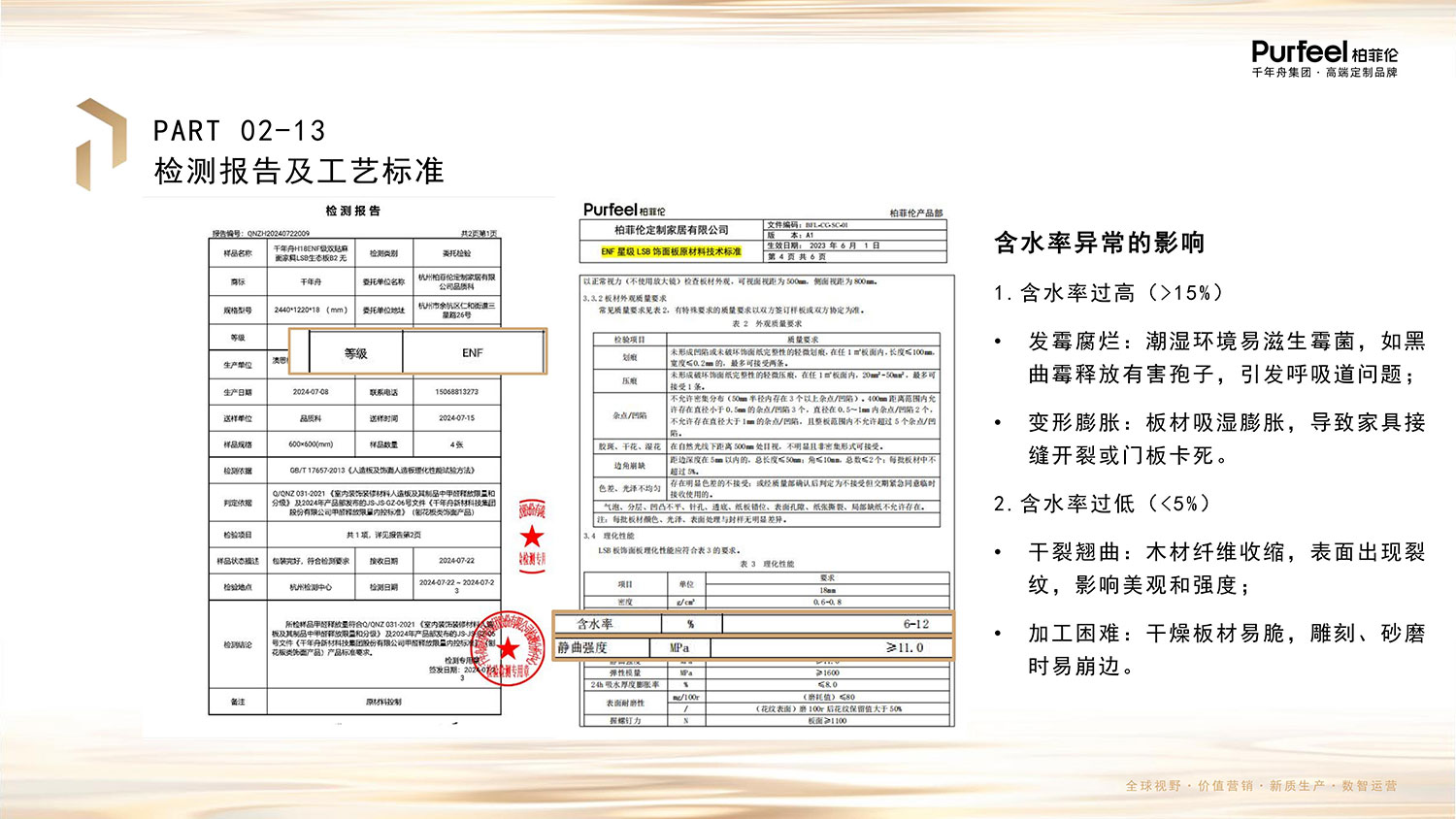Click the highlighted 含水率 label
This screenshot has width=1456, height=819.
[x=595, y=624]
